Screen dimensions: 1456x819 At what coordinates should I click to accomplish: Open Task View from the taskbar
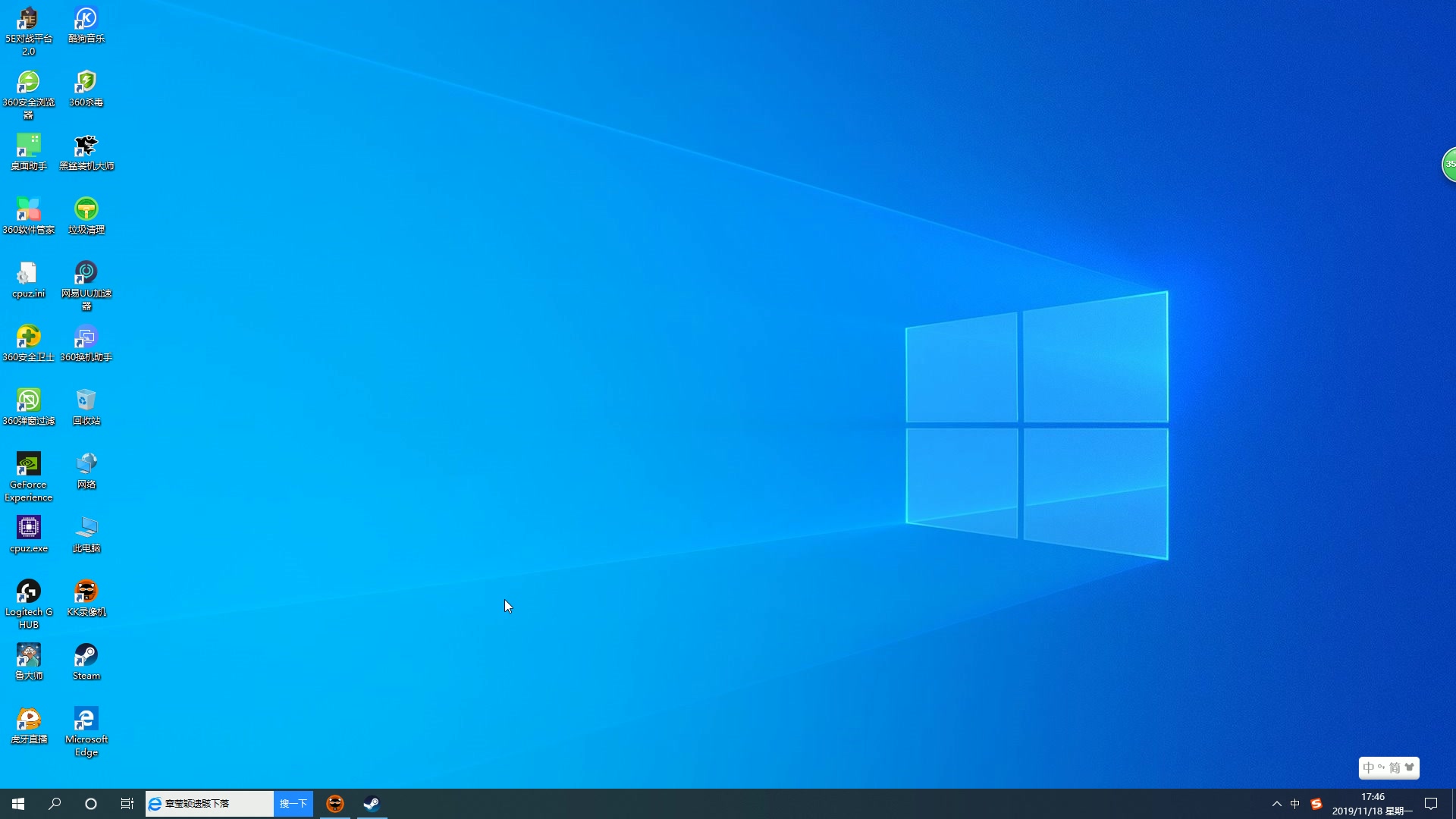[x=127, y=804]
